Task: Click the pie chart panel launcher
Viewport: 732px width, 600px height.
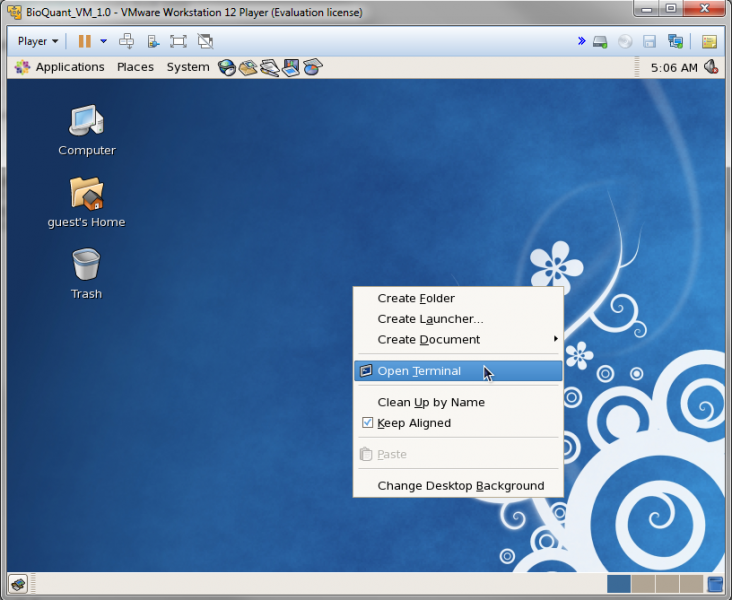Action: (x=313, y=68)
